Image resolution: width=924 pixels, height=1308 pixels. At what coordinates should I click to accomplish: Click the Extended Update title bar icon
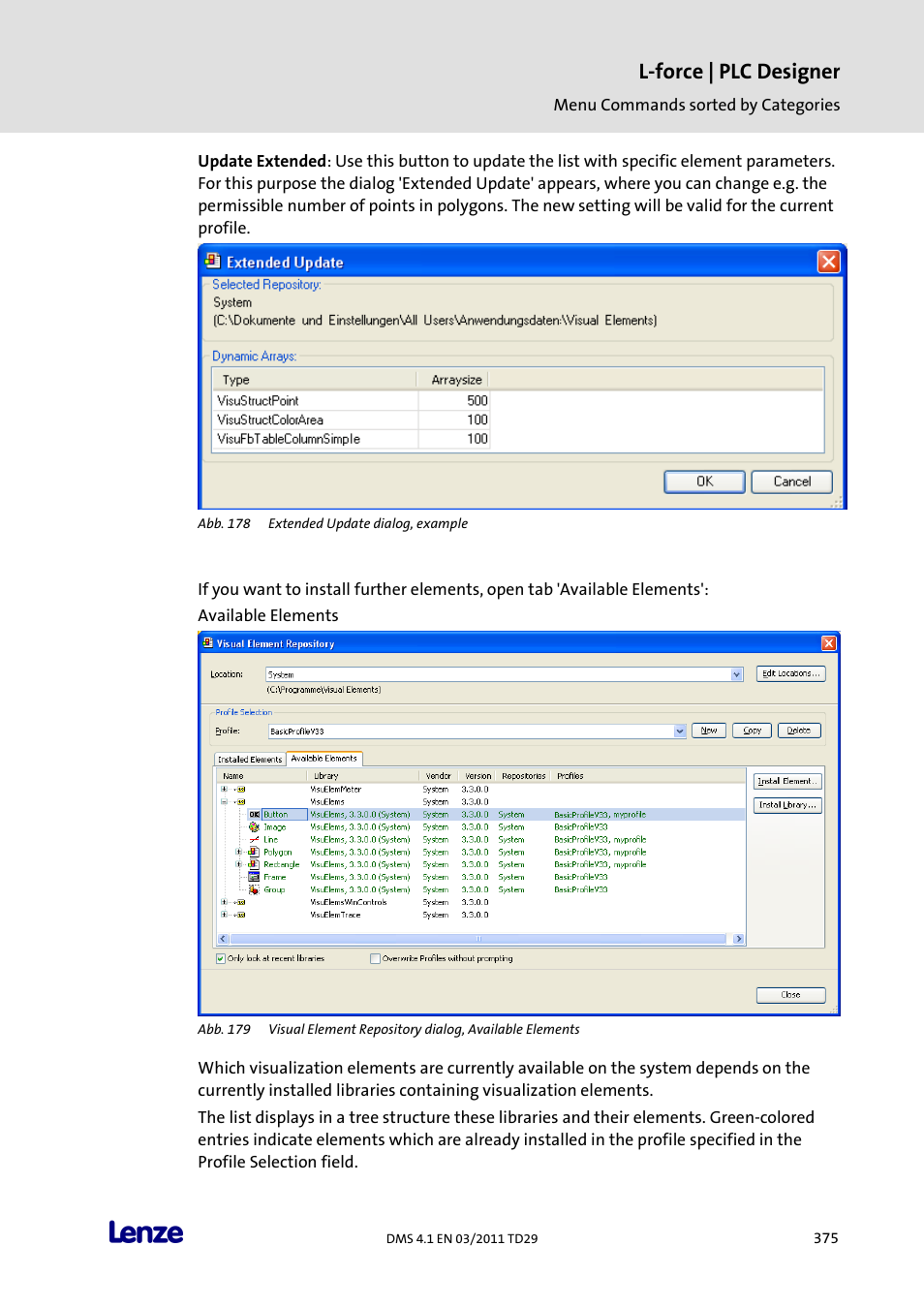(212, 261)
